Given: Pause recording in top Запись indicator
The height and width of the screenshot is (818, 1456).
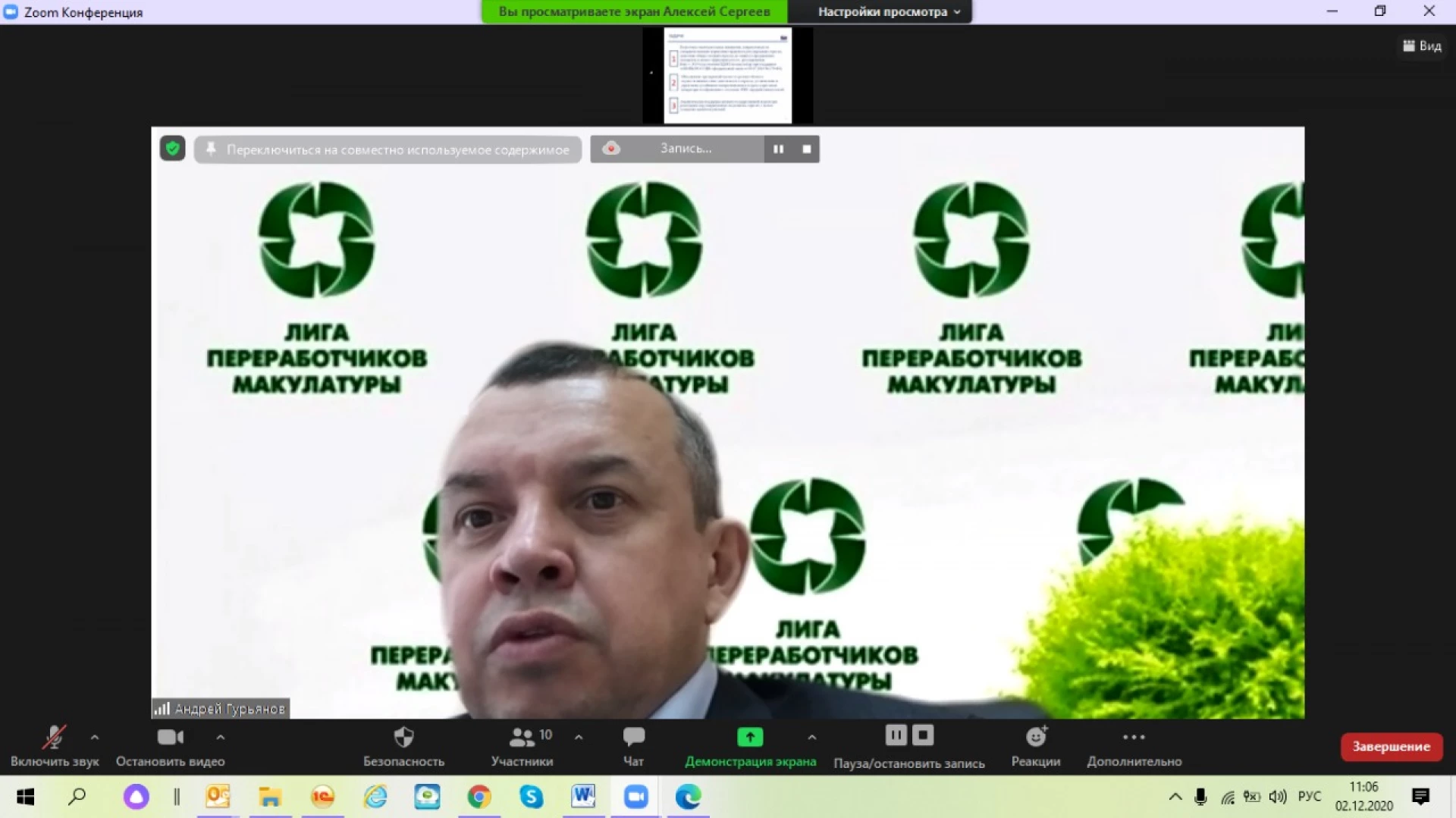Looking at the screenshot, I should pyautogui.click(x=778, y=149).
